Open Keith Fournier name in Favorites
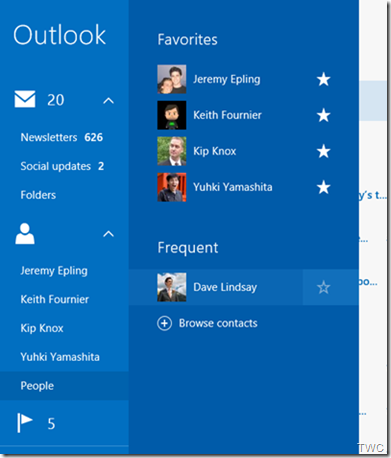Viewport: 391px width, 458px height. pyautogui.click(x=227, y=115)
